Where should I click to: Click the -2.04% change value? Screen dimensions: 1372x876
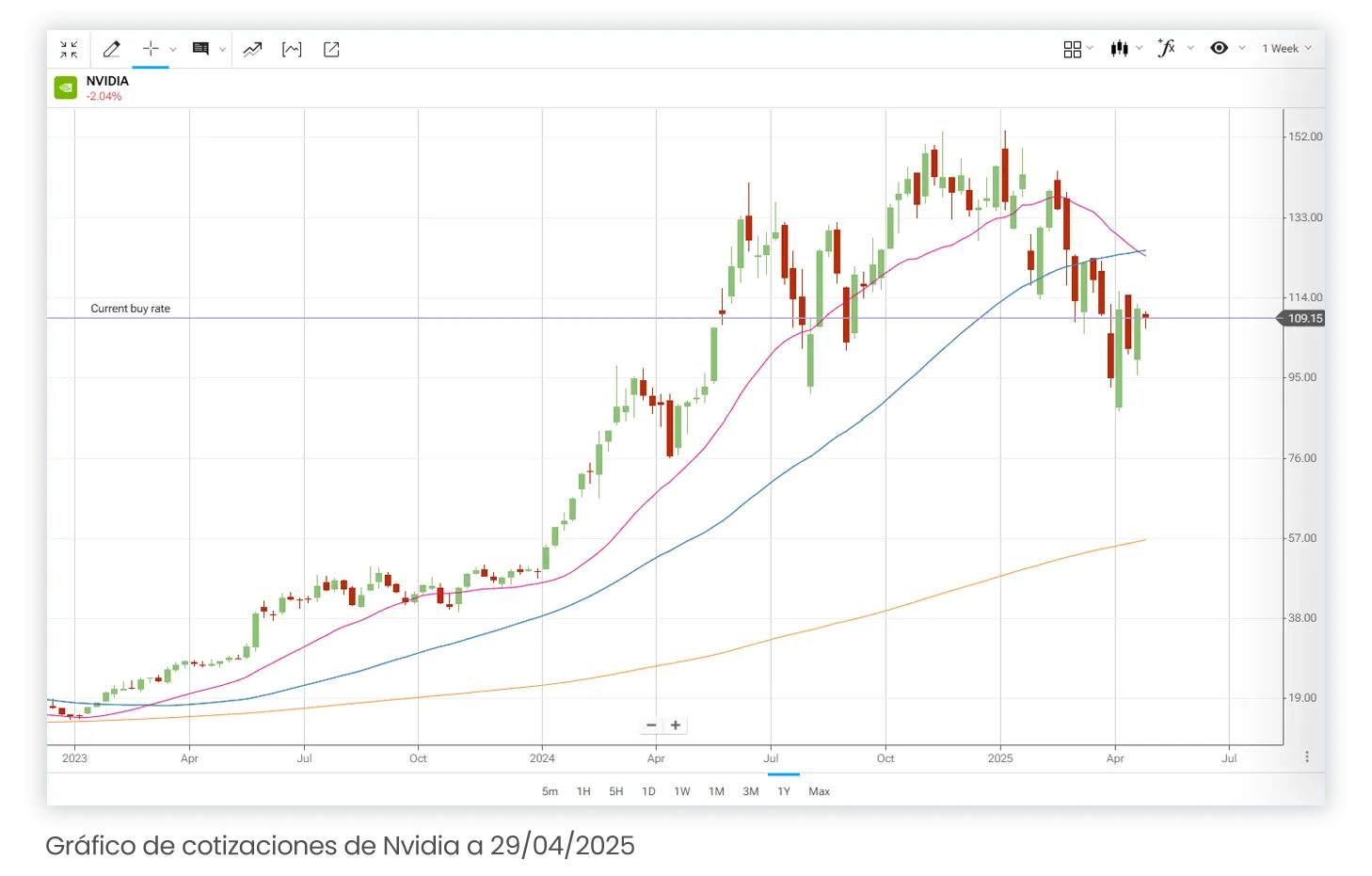[104, 97]
